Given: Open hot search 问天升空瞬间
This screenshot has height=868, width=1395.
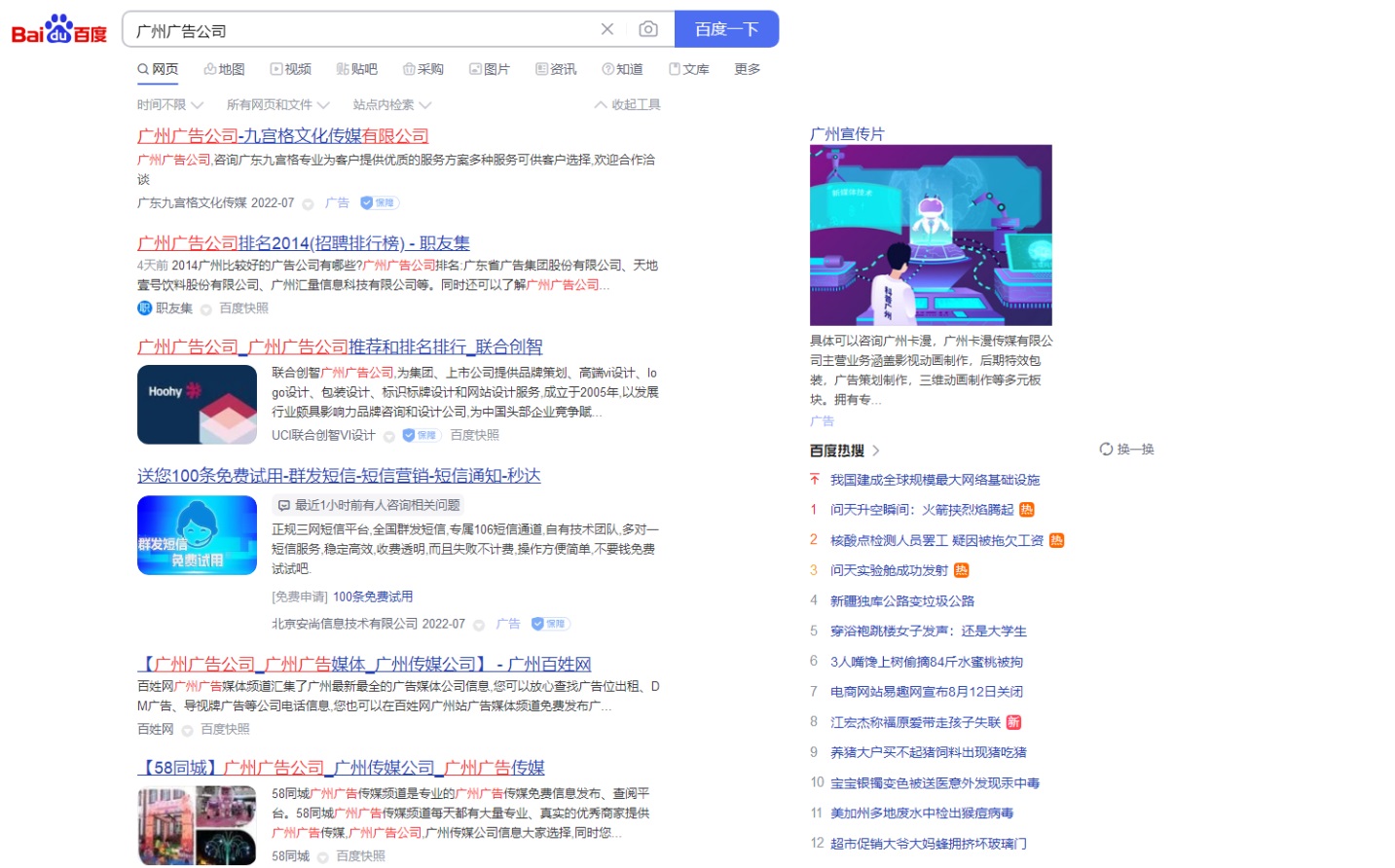Looking at the screenshot, I should 922,510.
